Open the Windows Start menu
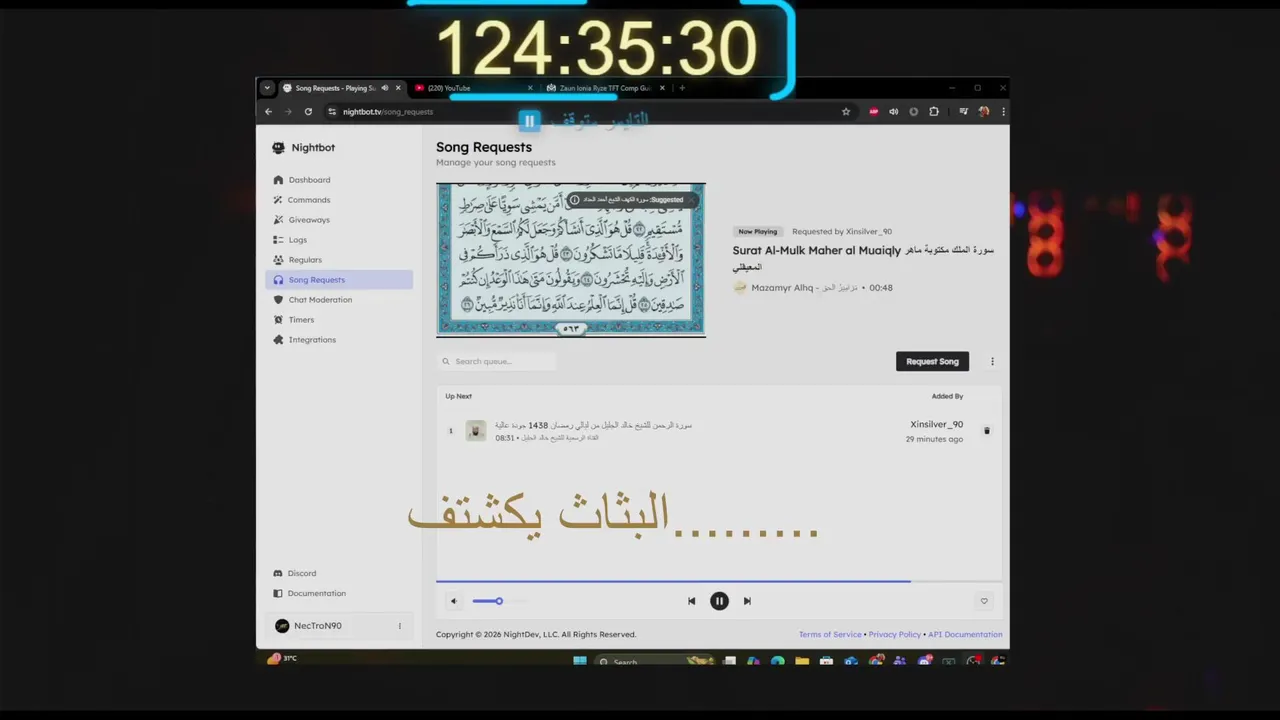The height and width of the screenshot is (720, 1280). tap(580, 661)
